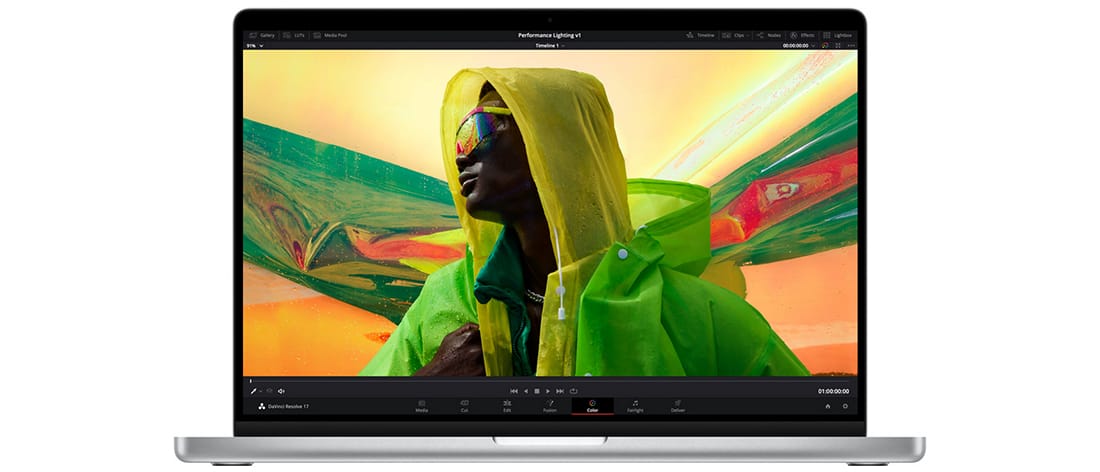Open the Project Manager home icon
The image size is (1100, 472).
[828, 406]
